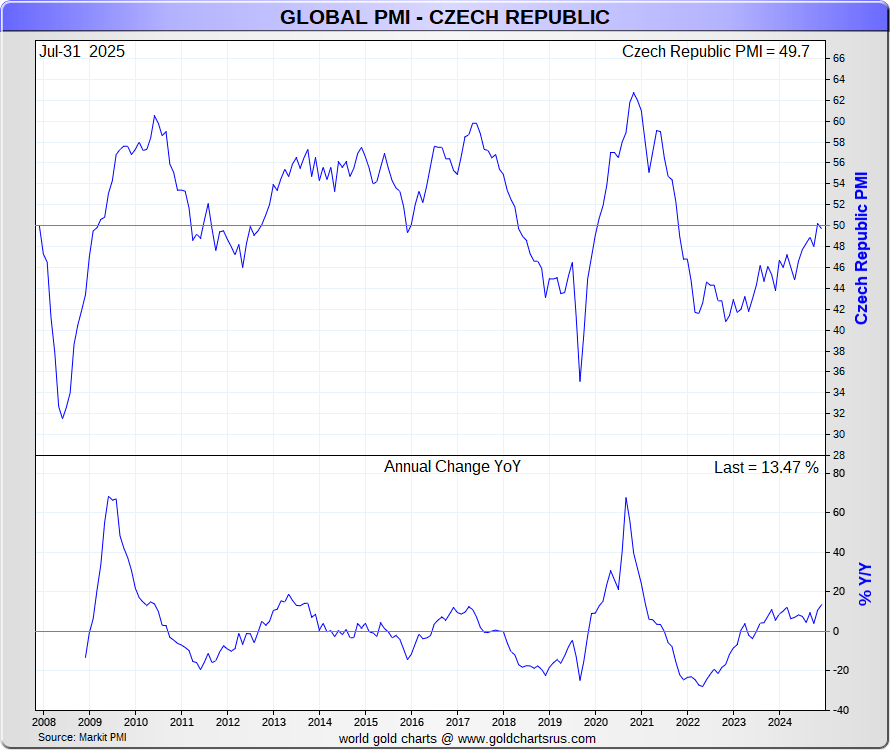
Task: Click the "Last = 13.47 %" value
Action: click(766, 467)
